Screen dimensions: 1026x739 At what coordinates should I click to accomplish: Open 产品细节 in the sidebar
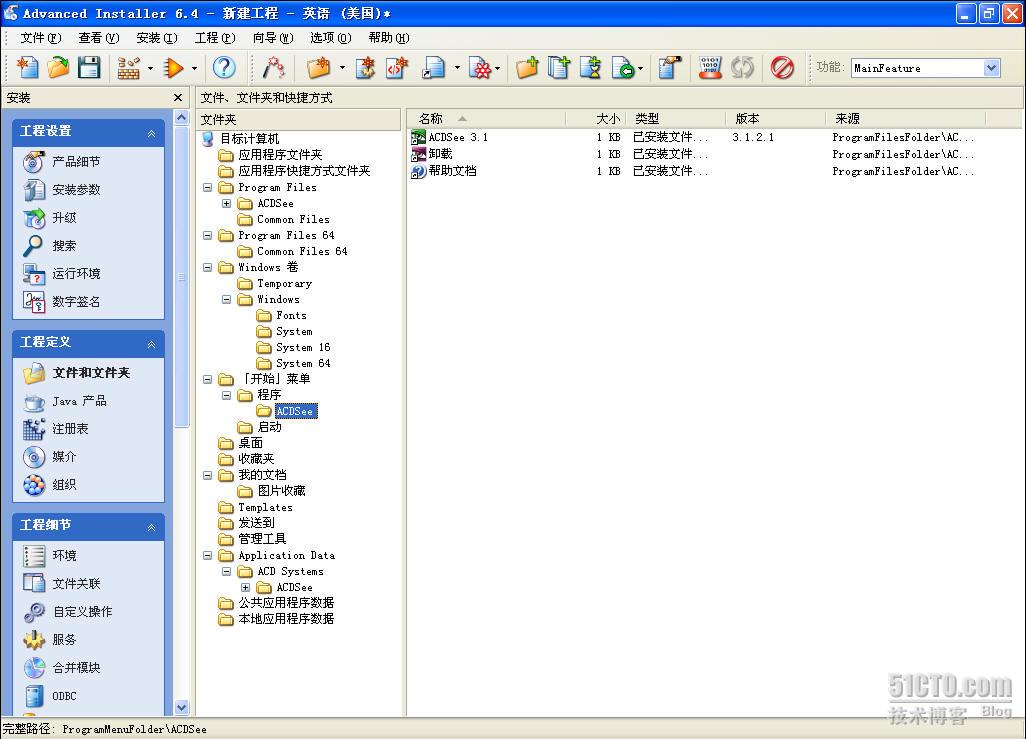62,162
